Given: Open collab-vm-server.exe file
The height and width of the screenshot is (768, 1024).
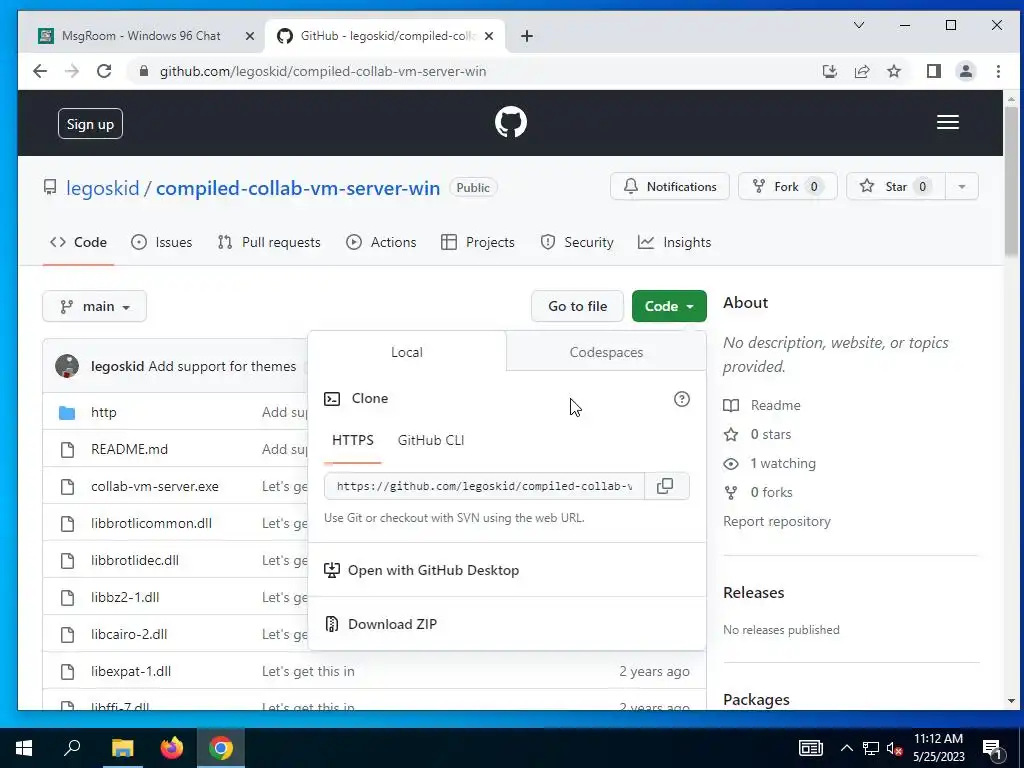Looking at the screenshot, I should click(x=155, y=487).
